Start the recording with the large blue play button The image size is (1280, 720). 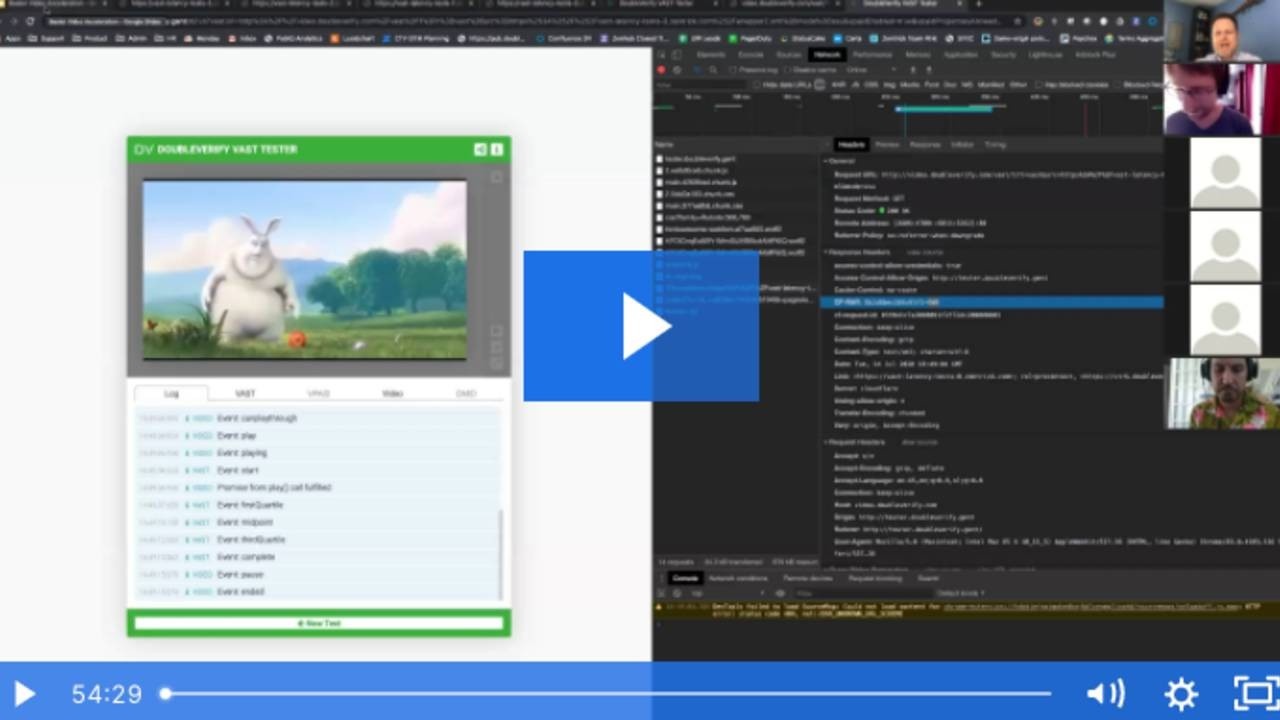pos(641,326)
